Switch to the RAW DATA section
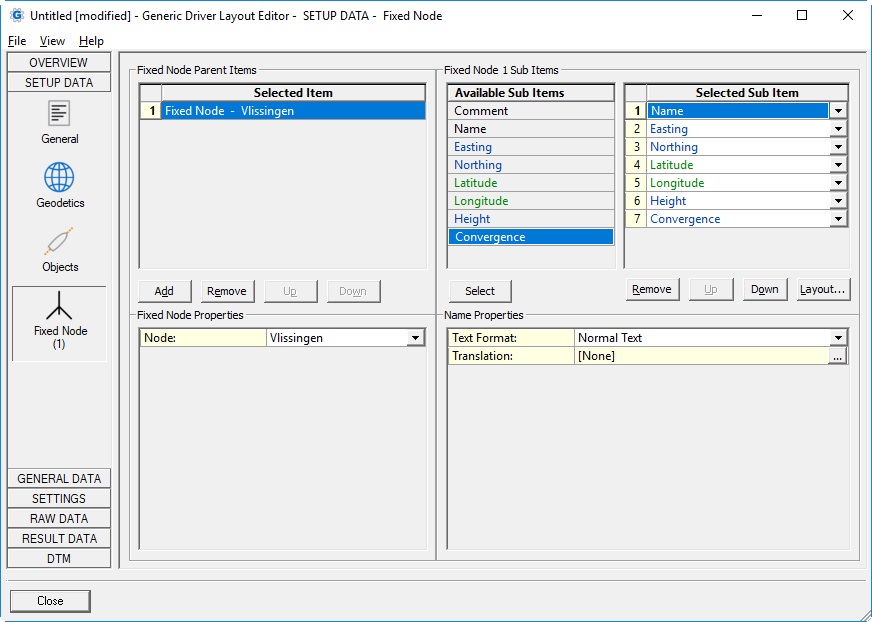 (59, 518)
